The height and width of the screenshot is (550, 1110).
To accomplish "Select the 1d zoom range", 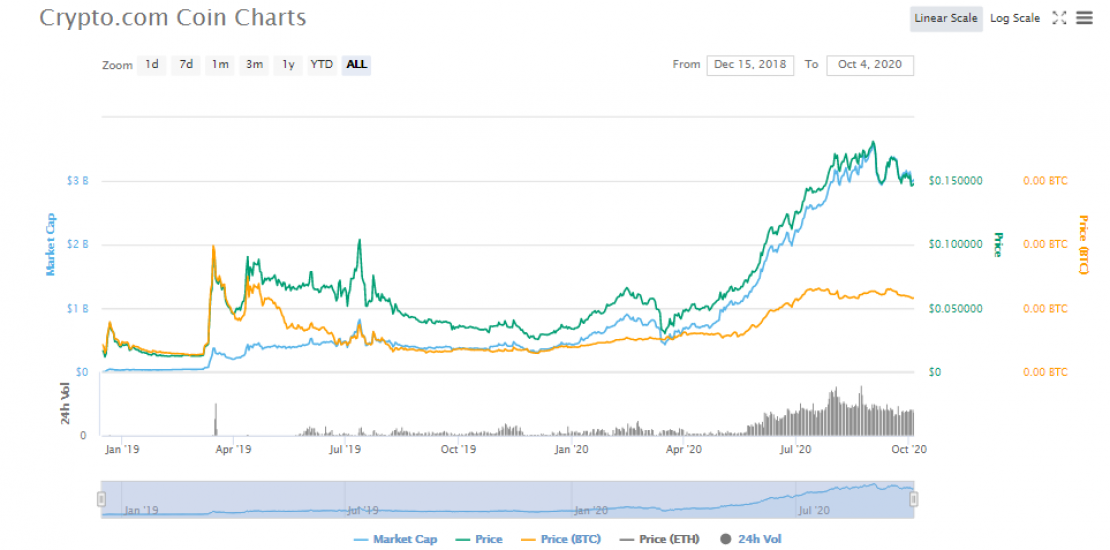I will point(152,65).
